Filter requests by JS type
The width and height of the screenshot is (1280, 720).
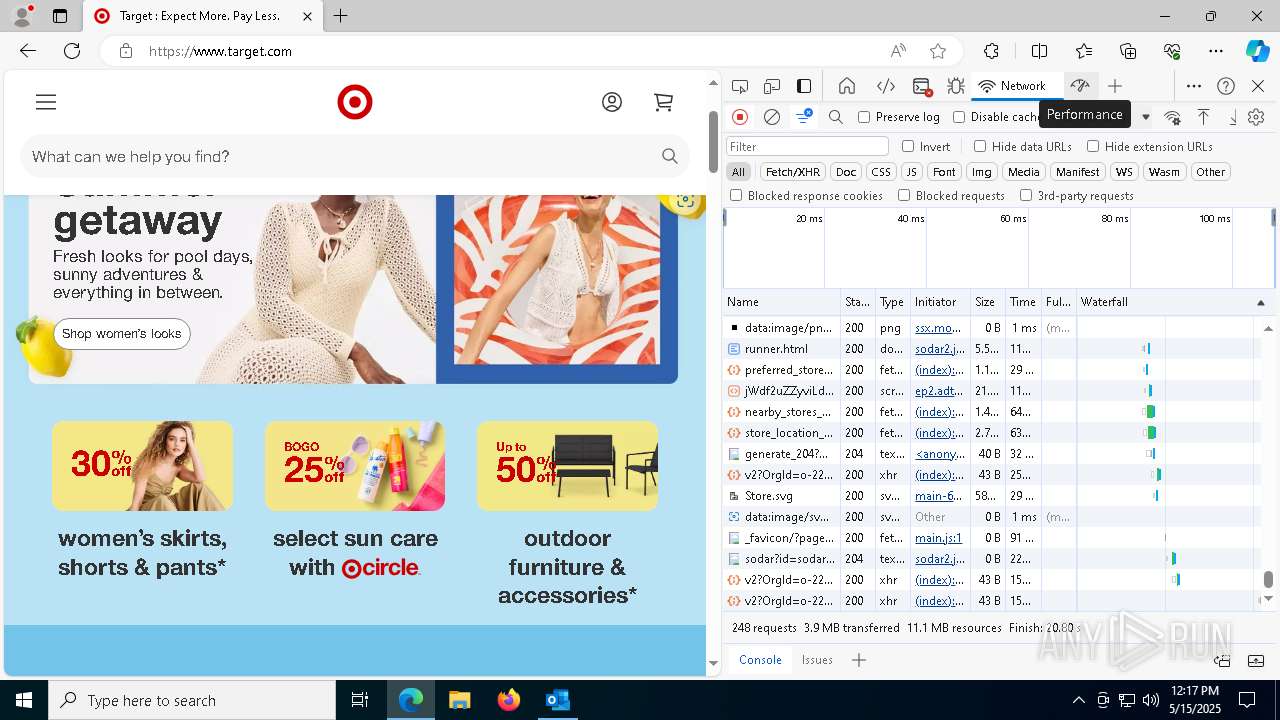(x=911, y=172)
